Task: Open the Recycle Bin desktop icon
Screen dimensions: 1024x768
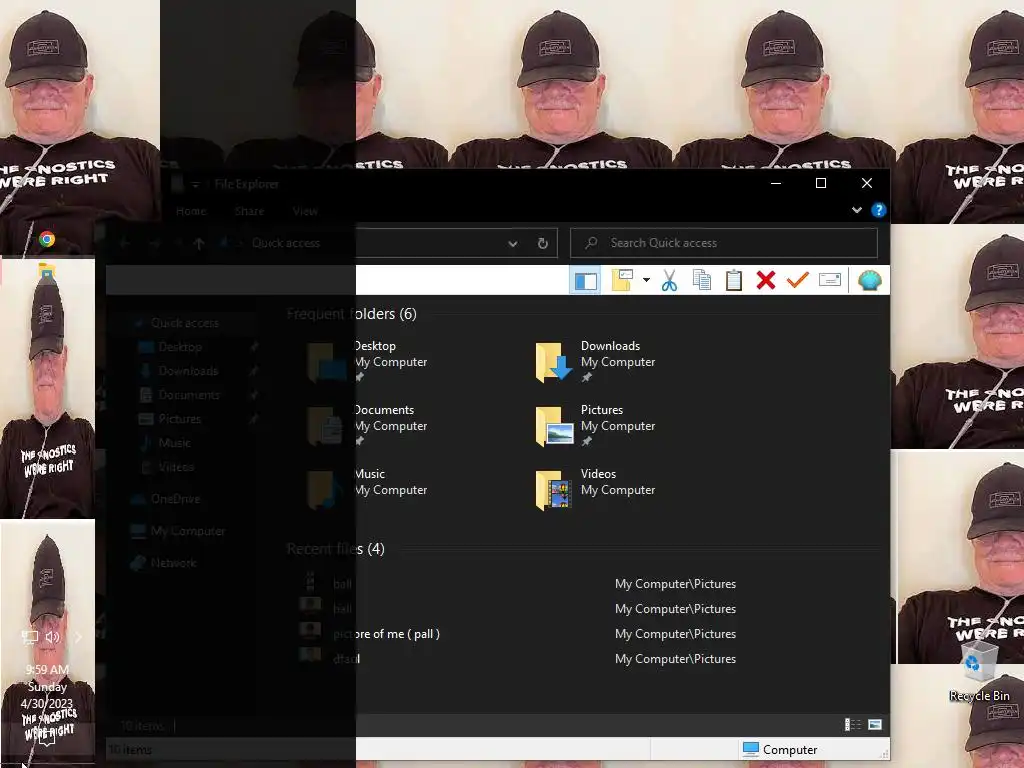Action: click(x=979, y=671)
